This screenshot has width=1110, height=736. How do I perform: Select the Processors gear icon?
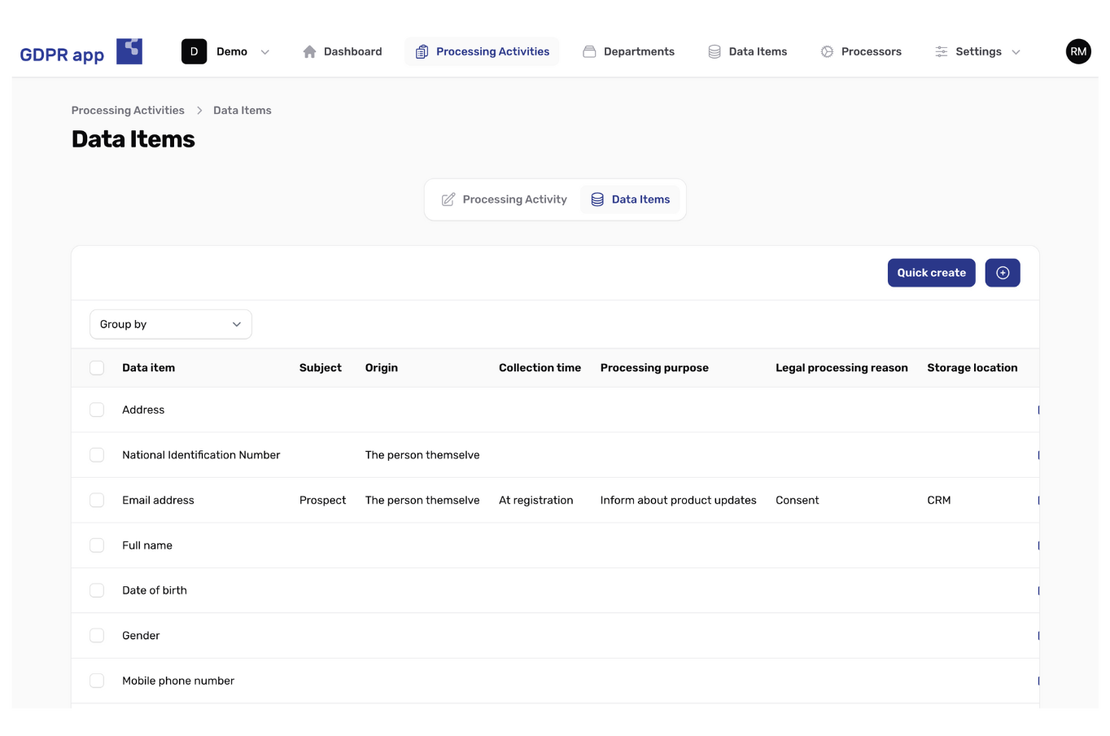pyautogui.click(x=826, y=50)
